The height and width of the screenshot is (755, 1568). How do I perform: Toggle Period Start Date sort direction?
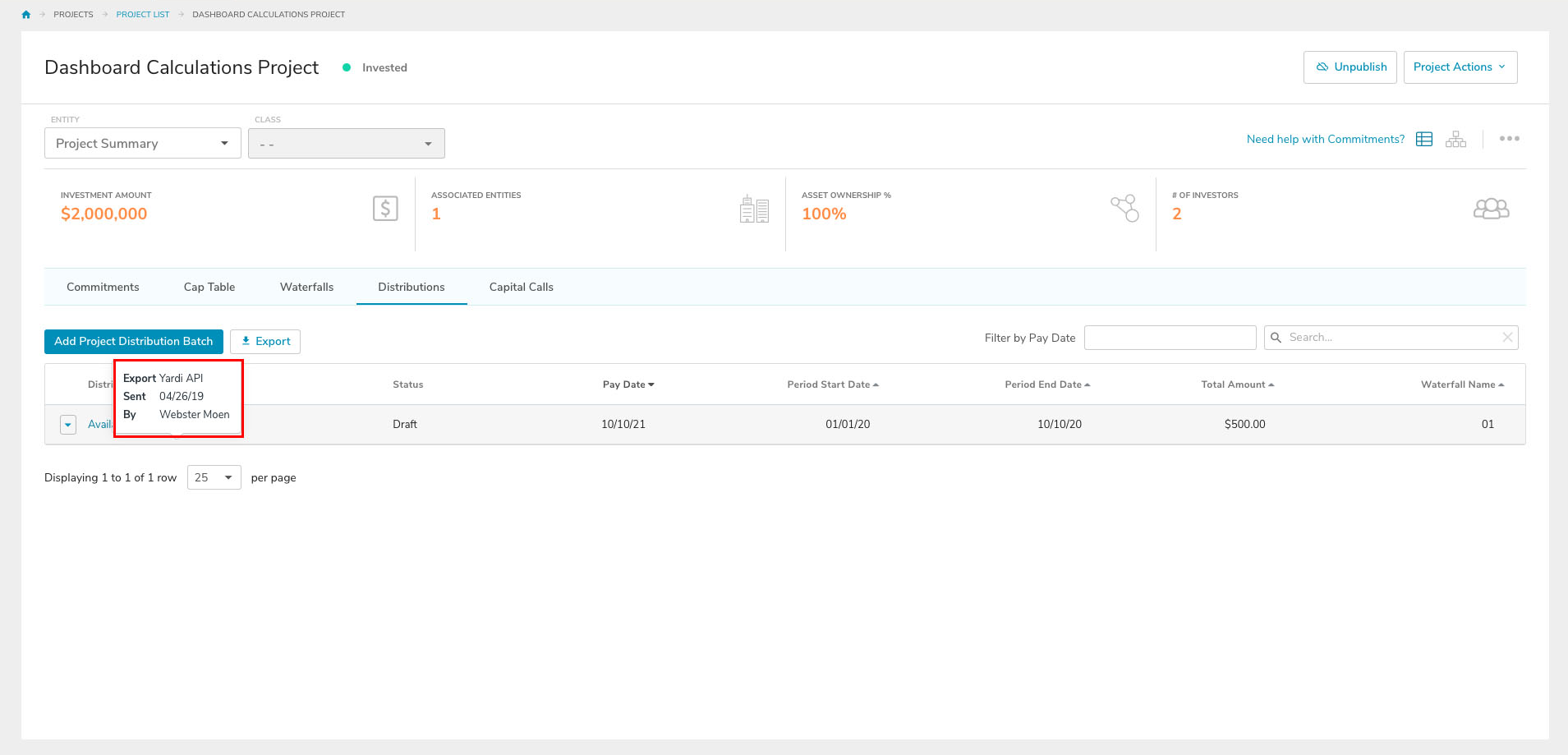pyautogui.click(x=832, y=384)
